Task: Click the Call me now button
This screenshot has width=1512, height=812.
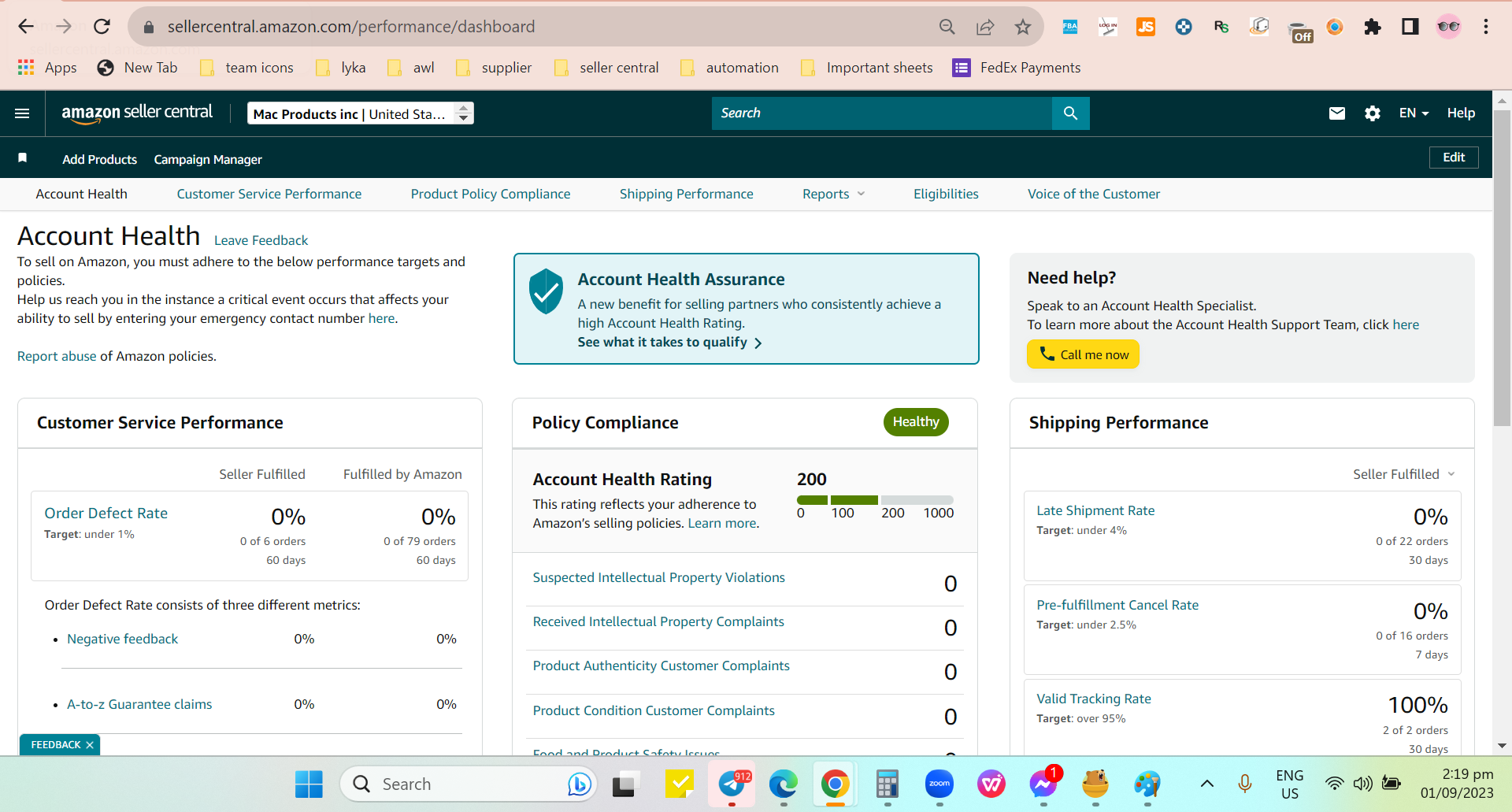Action: pyautogui.click(x=1083, y=354)
